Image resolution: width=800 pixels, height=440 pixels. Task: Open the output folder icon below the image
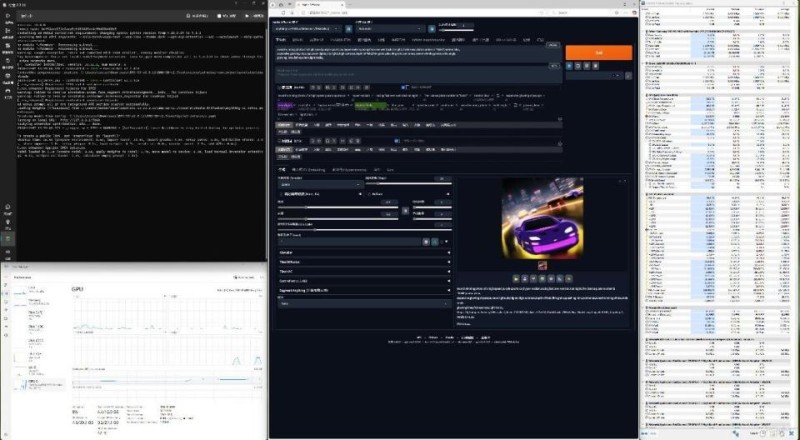[x=516, y=279]
